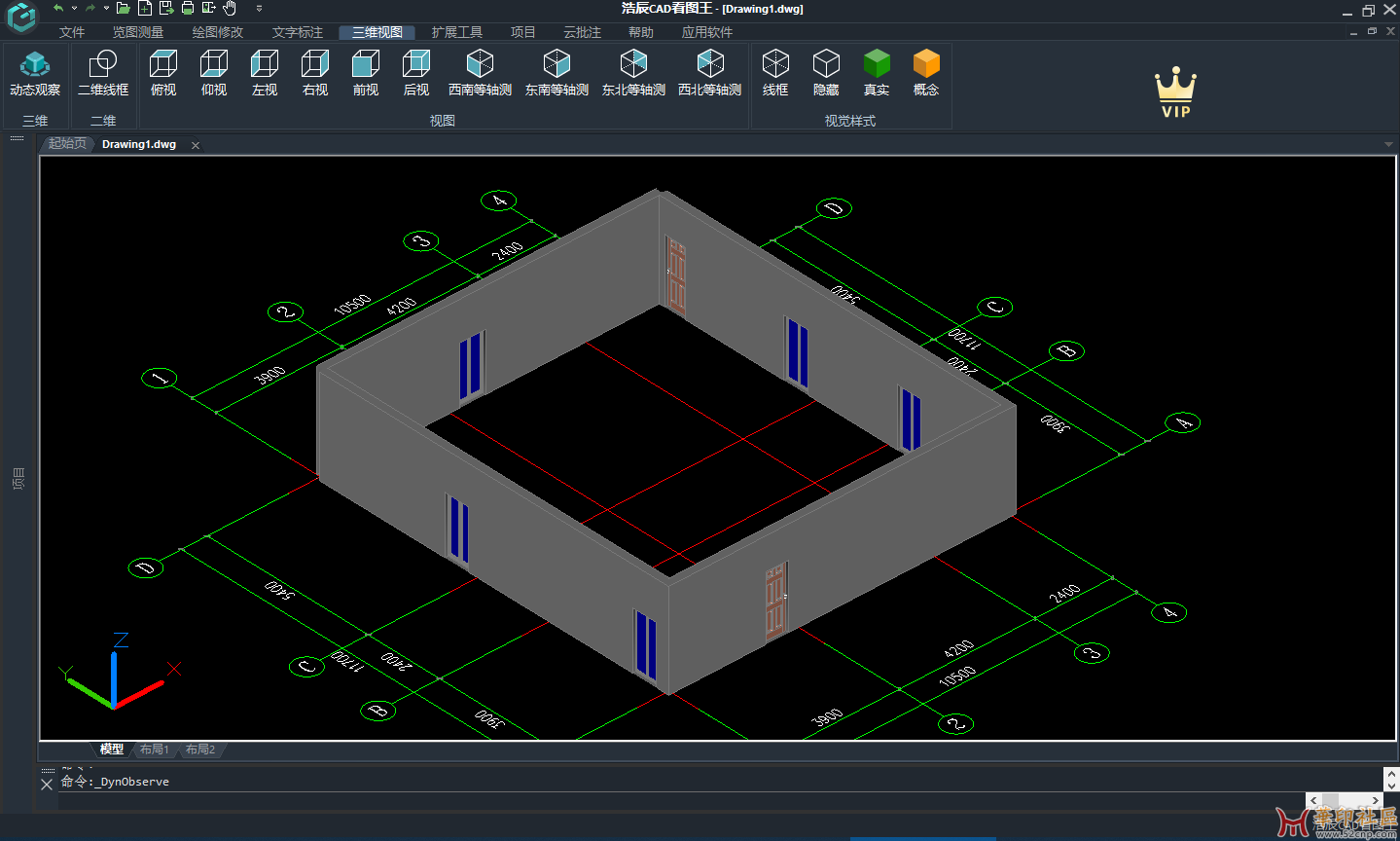Set left view (左视)
The width and height of the screenshot is (1400, 841).
click(265, 73)
